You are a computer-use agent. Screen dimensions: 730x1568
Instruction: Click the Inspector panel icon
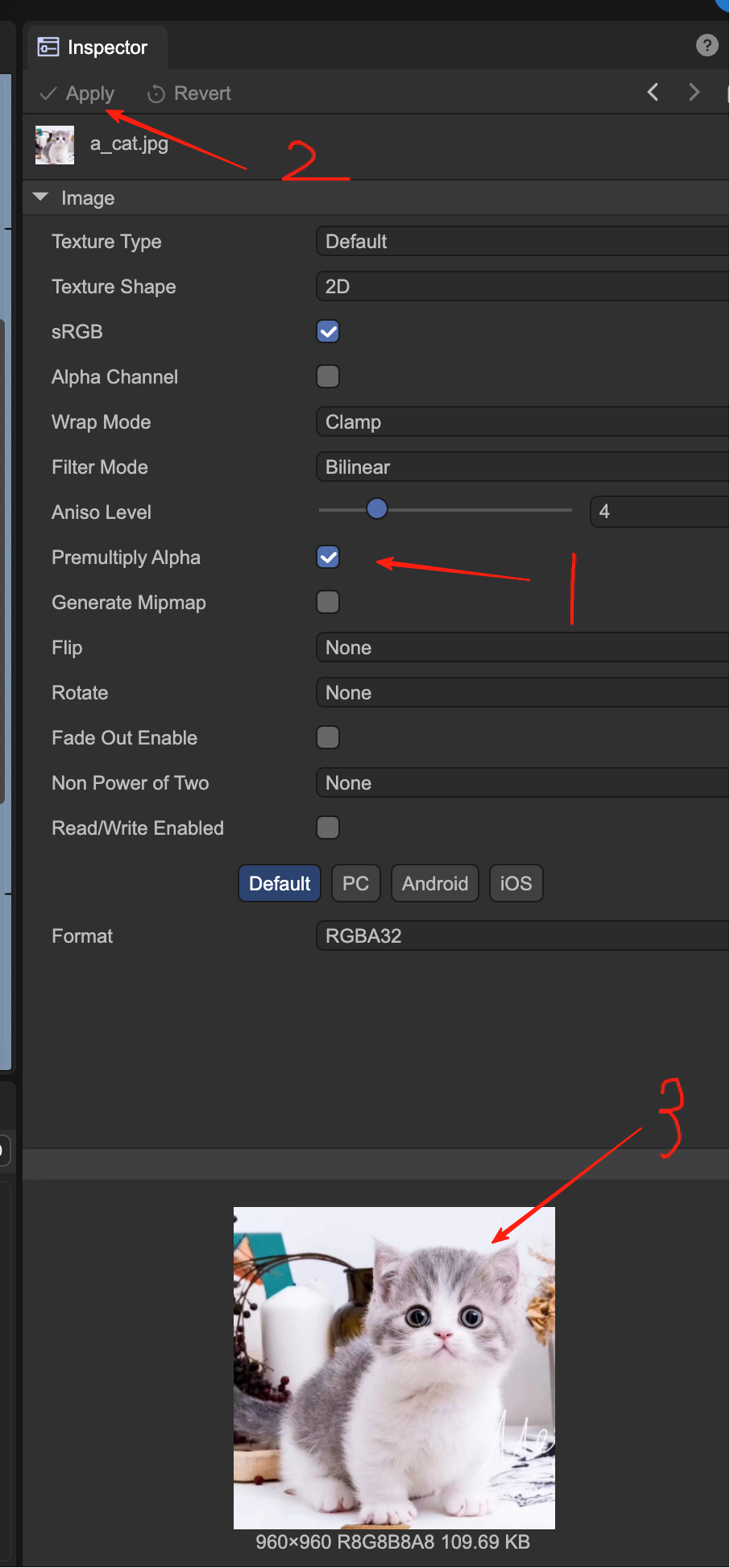pyautogui.click(x=48, y=48)
